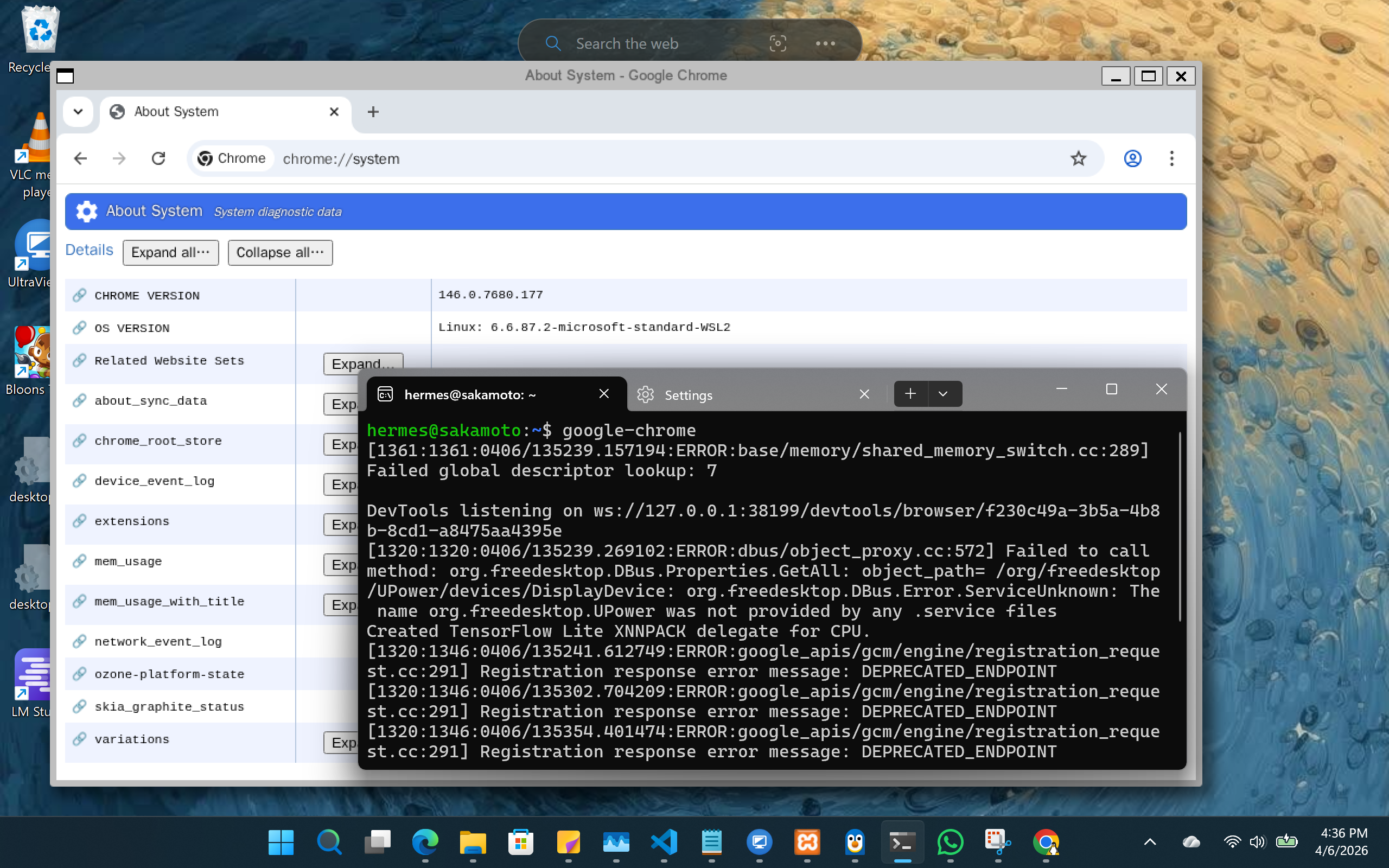1389x868 pixels.
Task: Open Visual Studio Code from the taskbar
Action: [x=664, y=843]
